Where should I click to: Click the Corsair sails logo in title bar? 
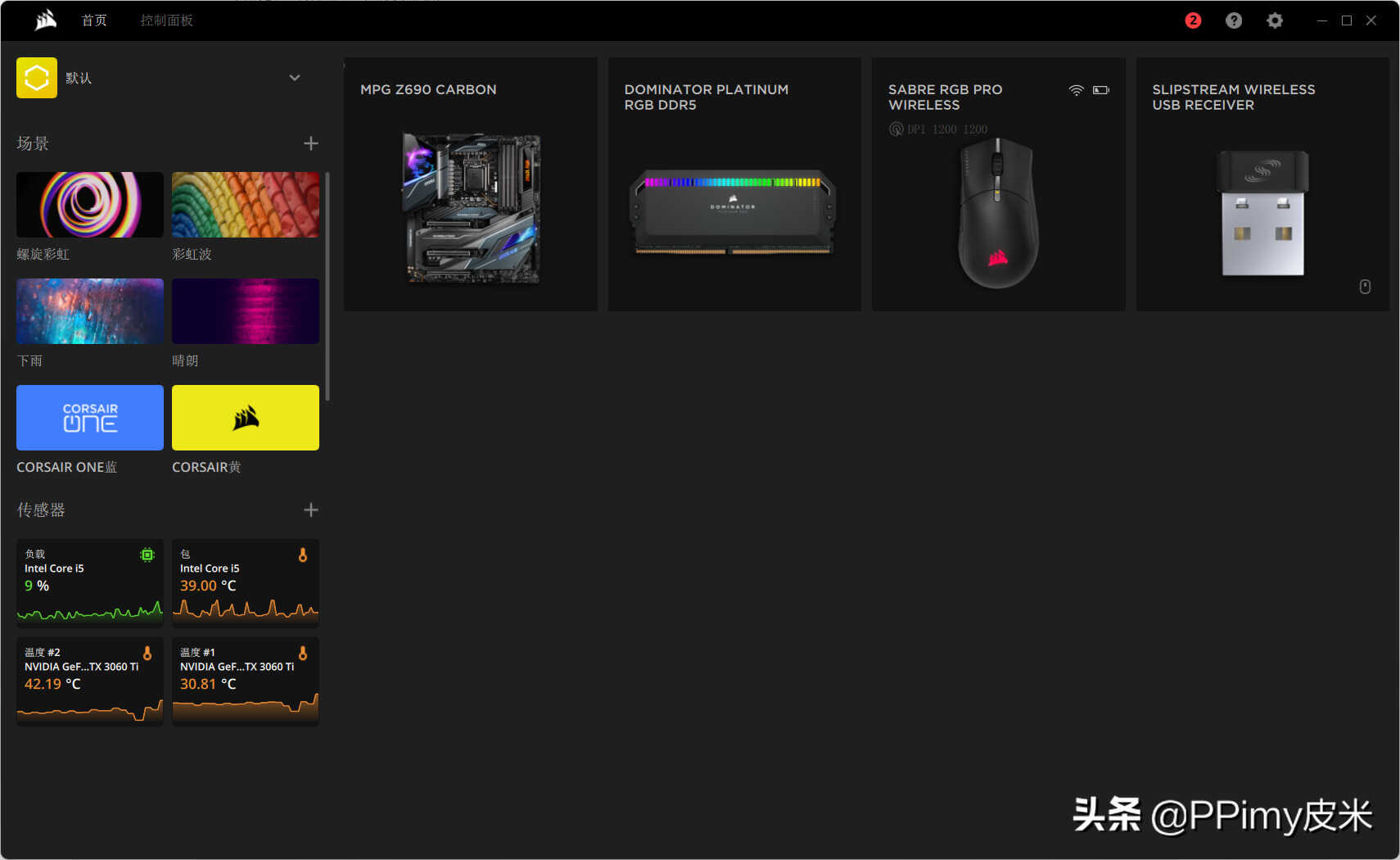coord(46,20)
